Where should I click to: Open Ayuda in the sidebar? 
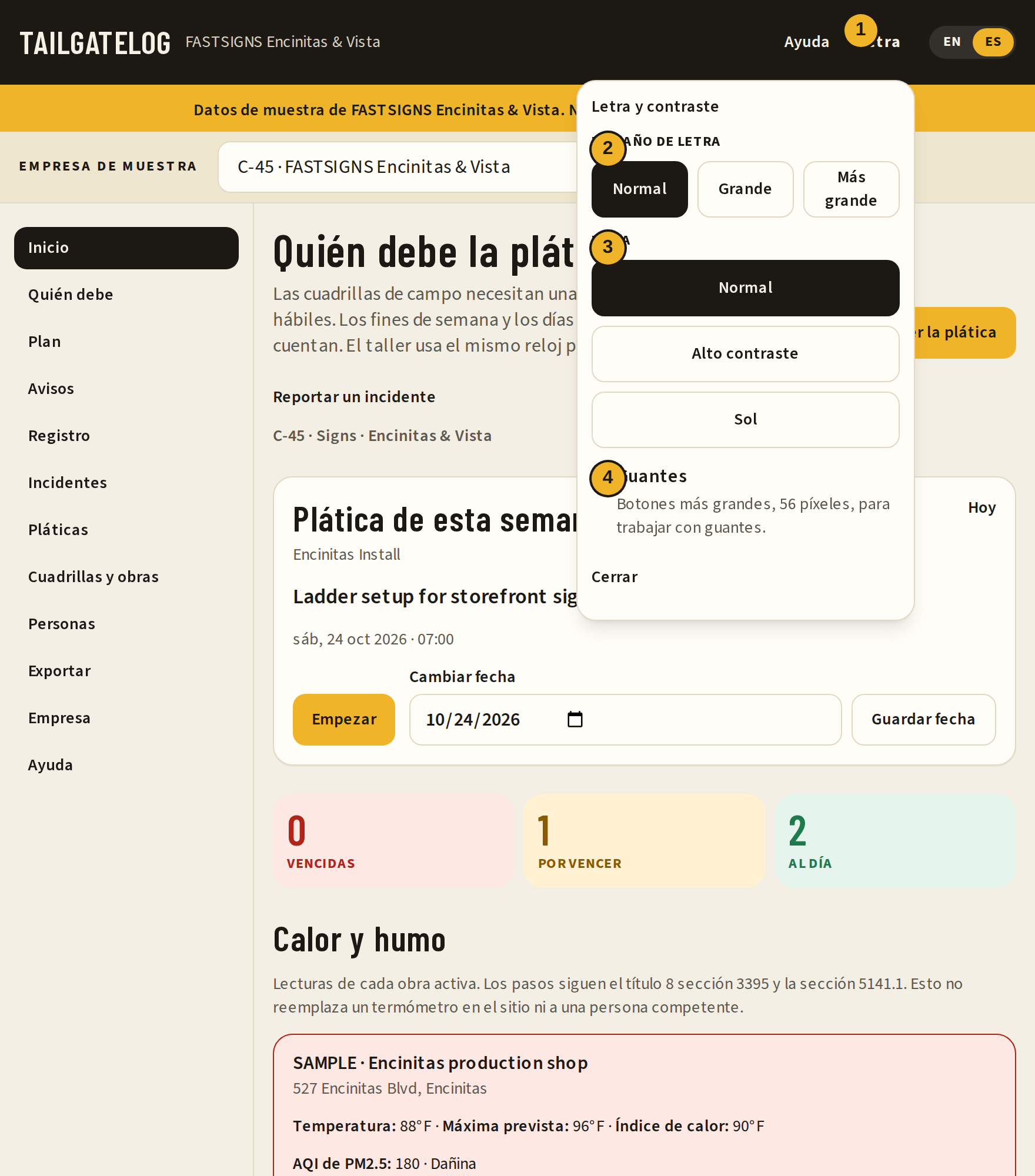[126, 765]
